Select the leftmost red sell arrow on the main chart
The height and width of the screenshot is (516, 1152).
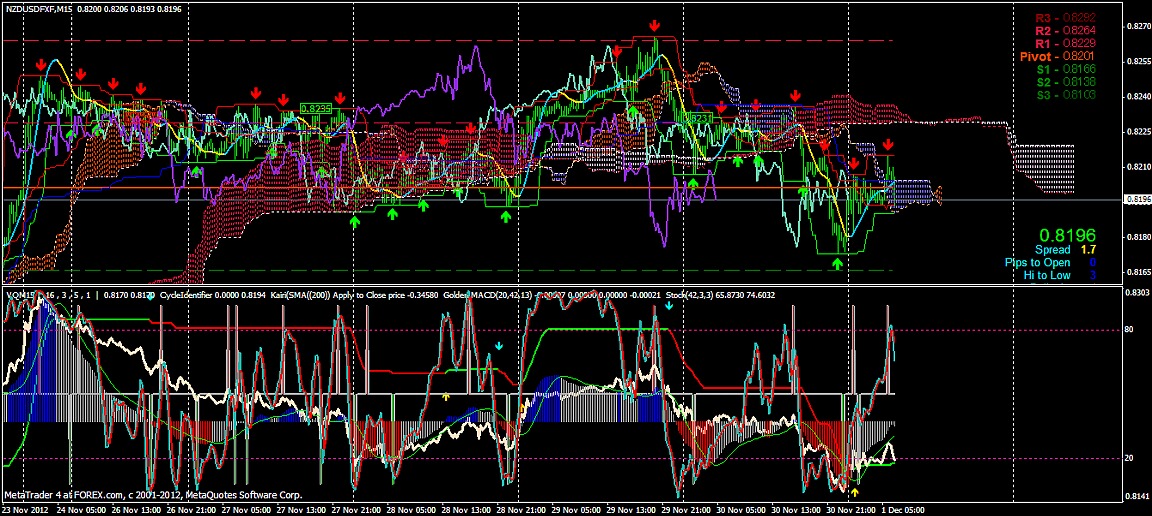[41, 64]
